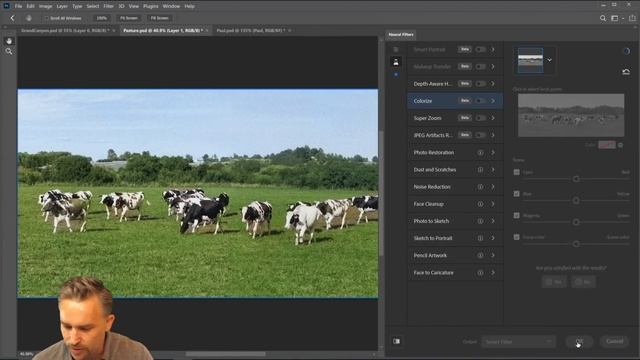Viewport: 640px width, 360px height.
Task: Expand the Smart Portrait filter arrow
Action: tap(493, 49)
